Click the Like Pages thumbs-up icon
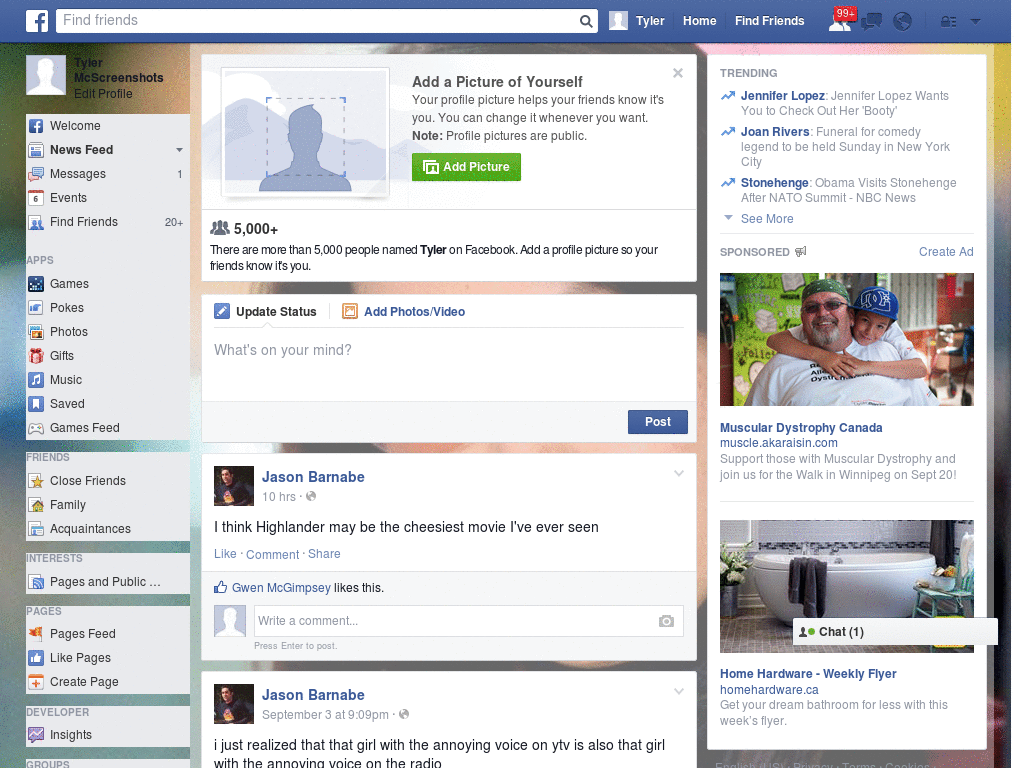 pos(36,658)
